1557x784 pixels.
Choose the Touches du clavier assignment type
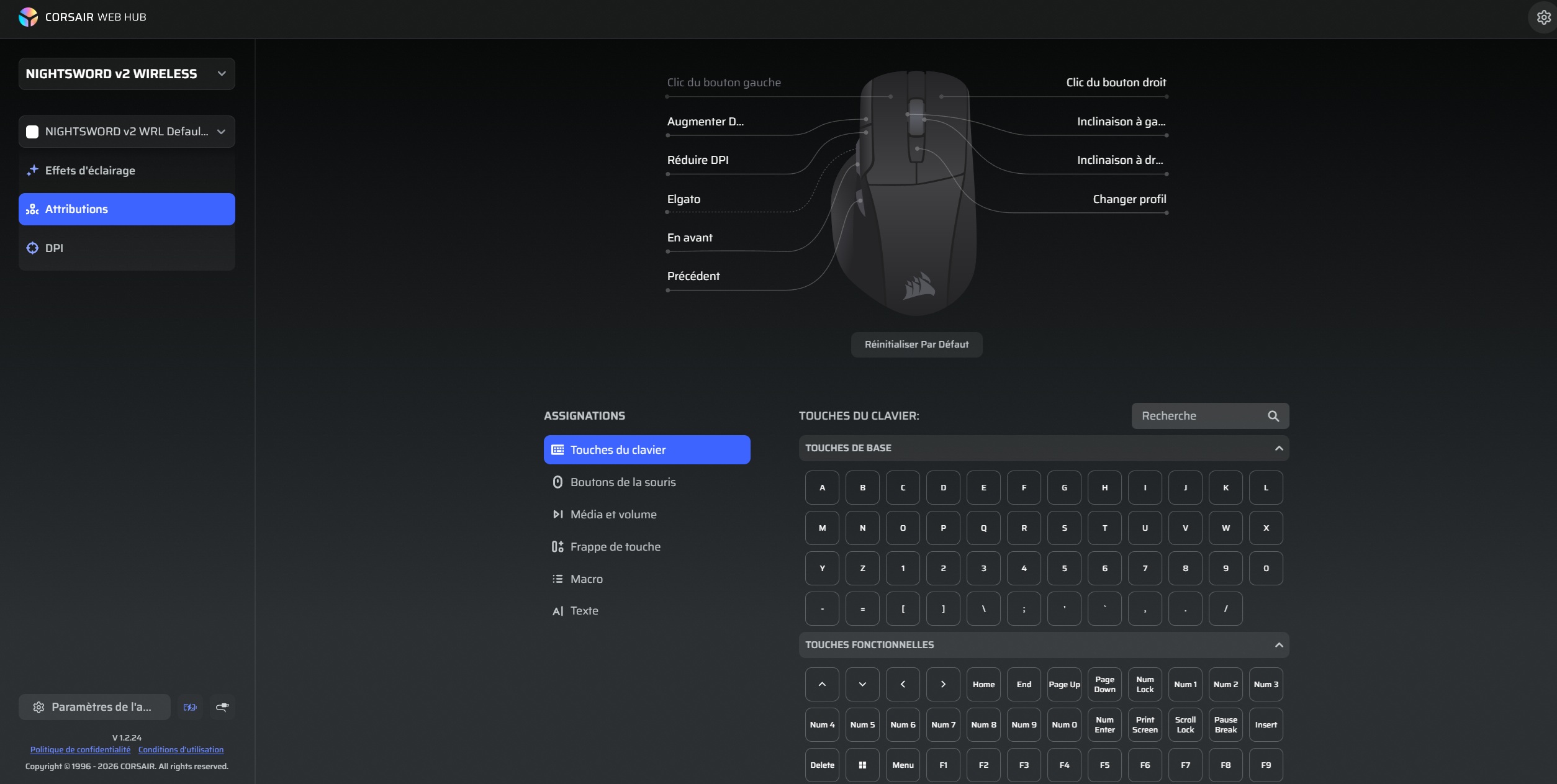(x=647, y=450)
